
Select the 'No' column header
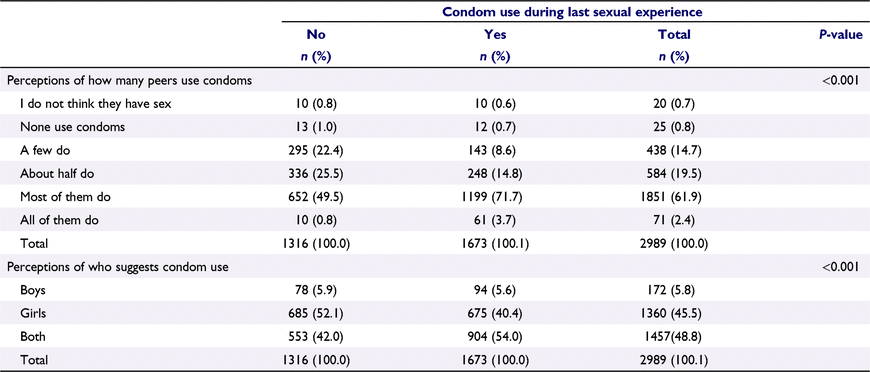(x=316, y=34)
